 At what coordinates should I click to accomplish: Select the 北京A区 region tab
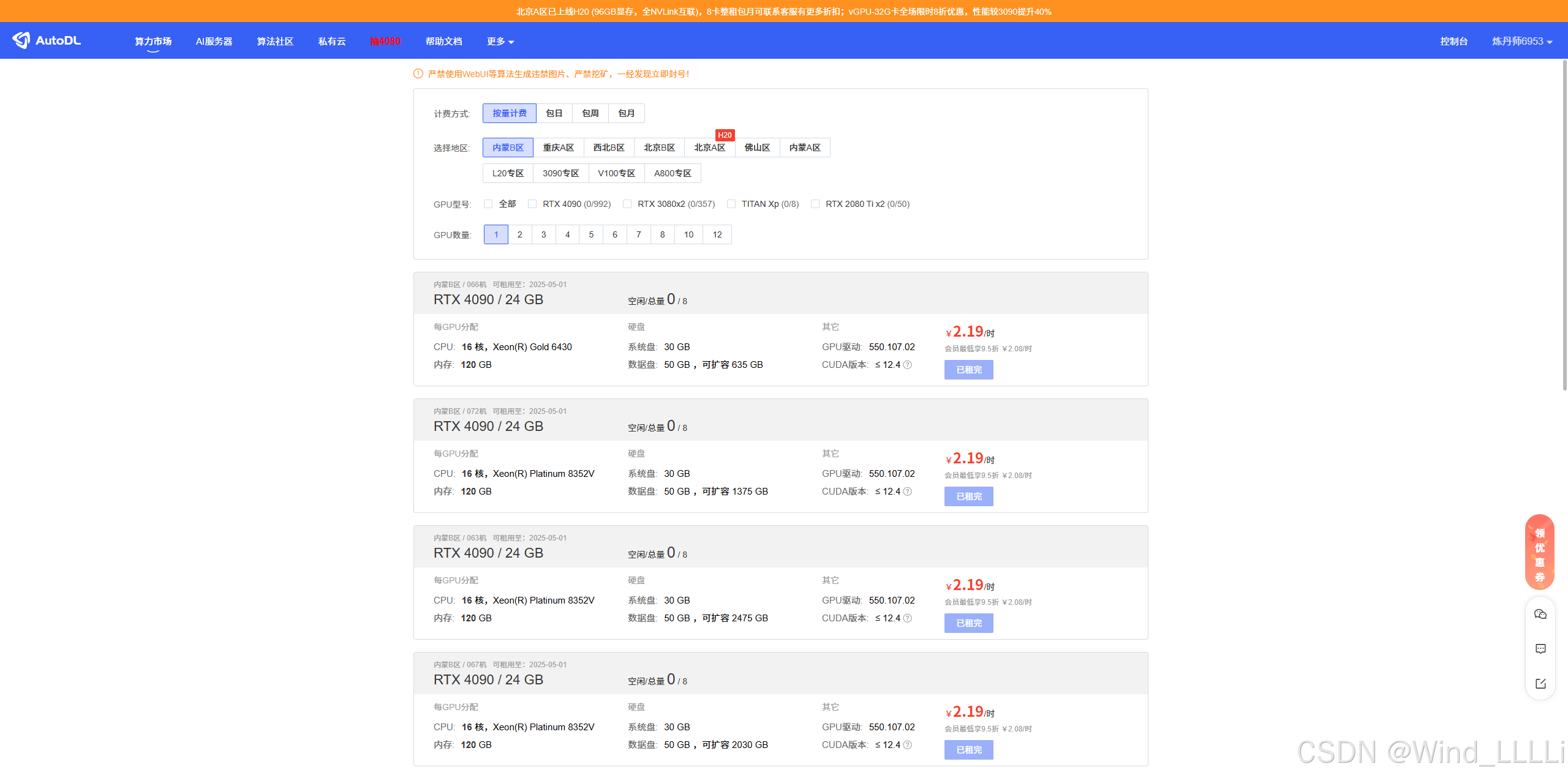point(709,148)
